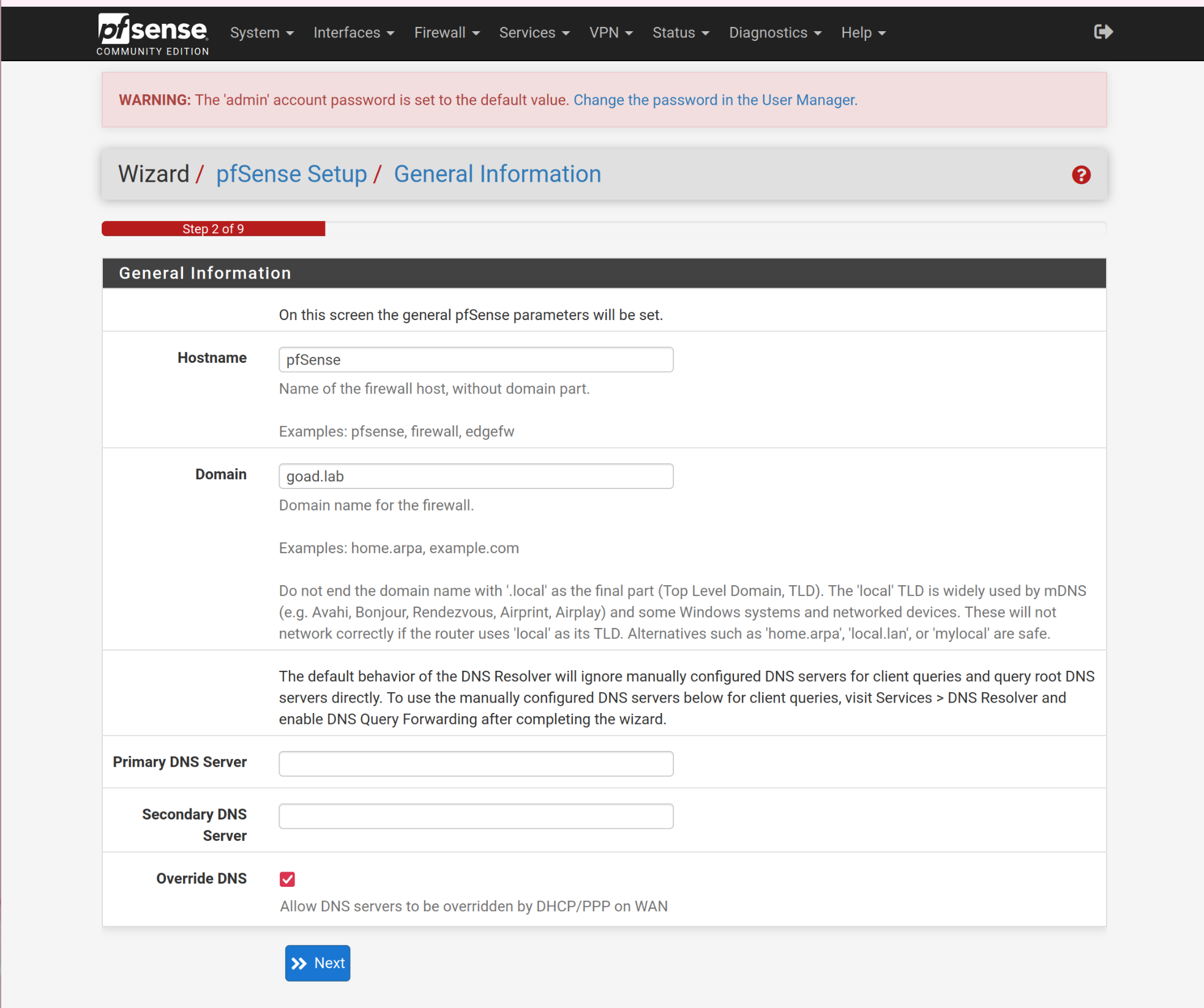
Task: Click into the Domain input field
Action: point(476,476)
